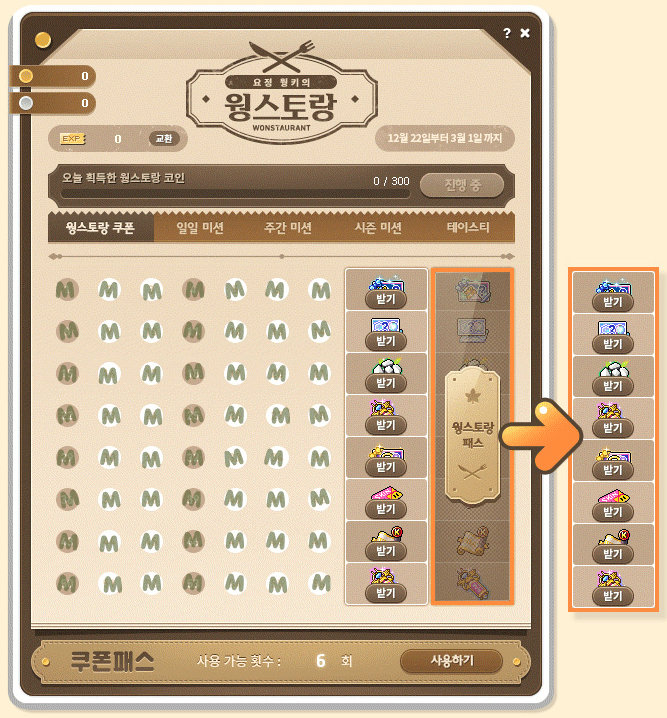Click the EXP ticket icon
Screen dimensions: 667x718
click(x=72, y=138)
